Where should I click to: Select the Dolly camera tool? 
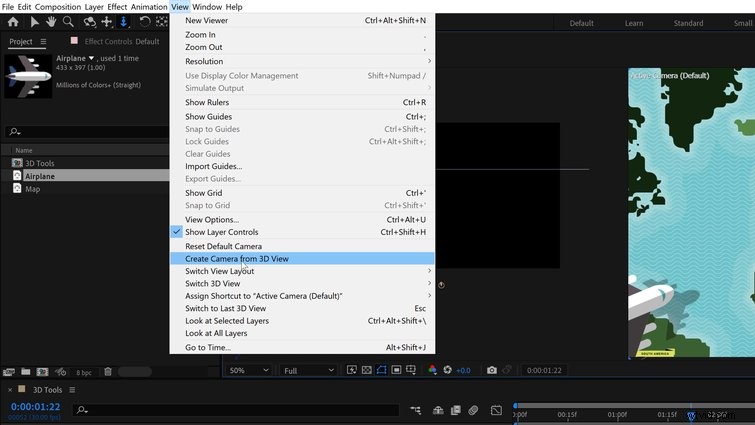coord(124,22)
